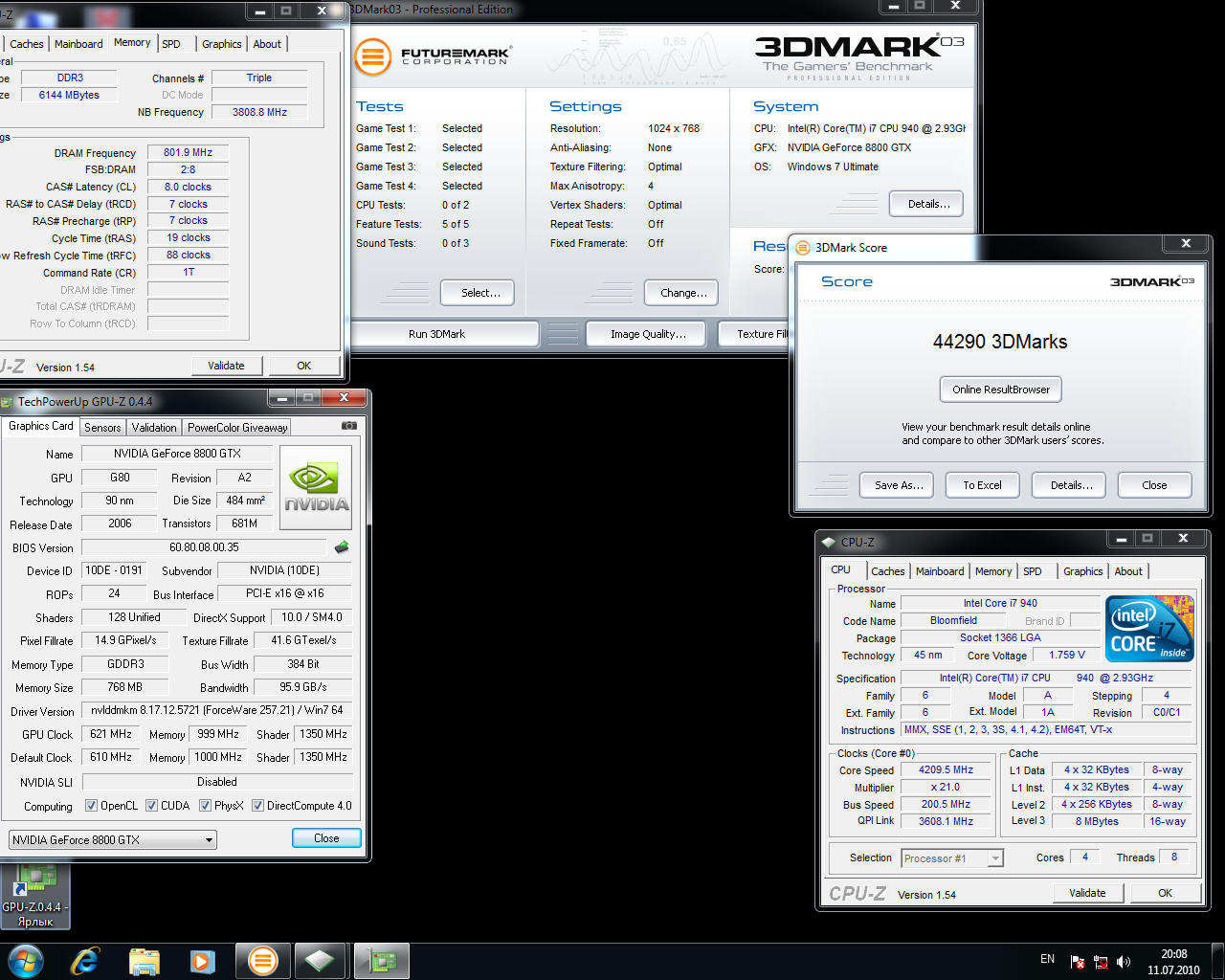This screenshot has height=980, width=1225.
Task: Click the Driver Version field in GPU-Z
Action: [216, 711]
